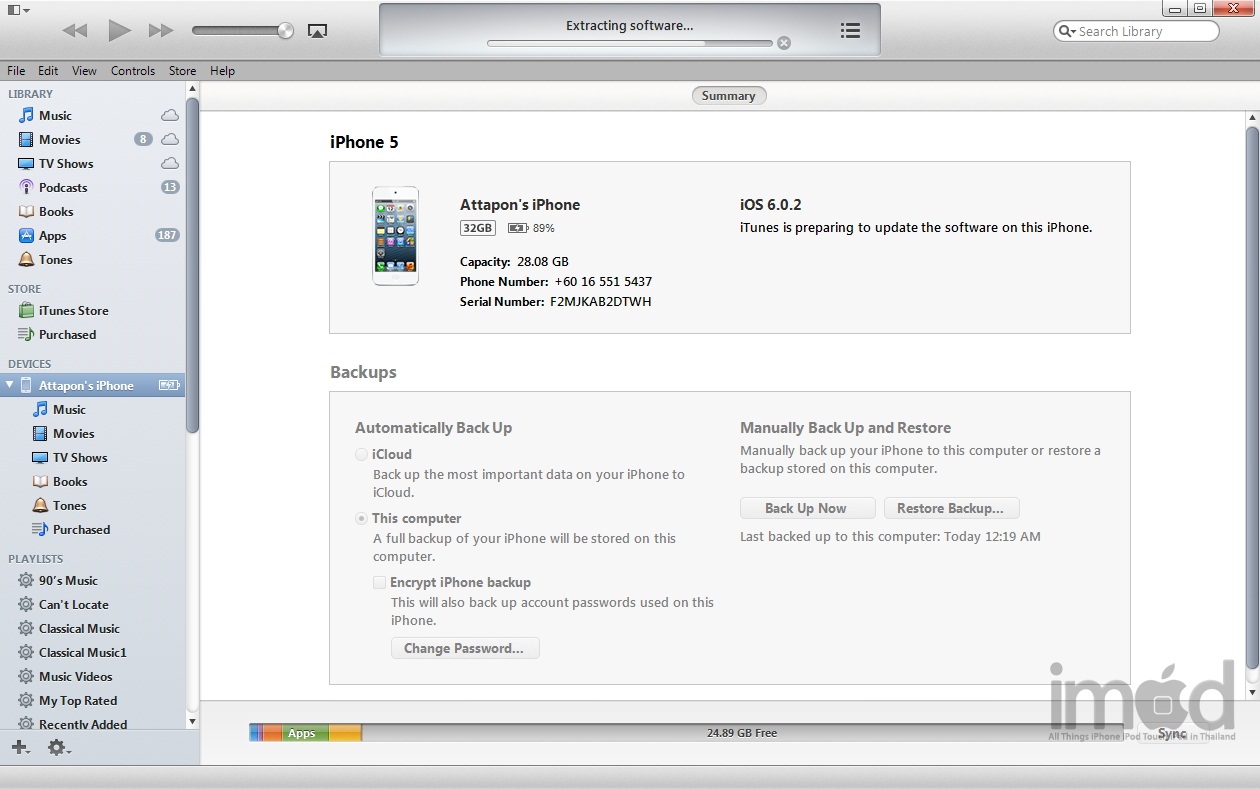Open the Store menu
Viewport: 1260px width, 789px height.
(x=182, y=71)
